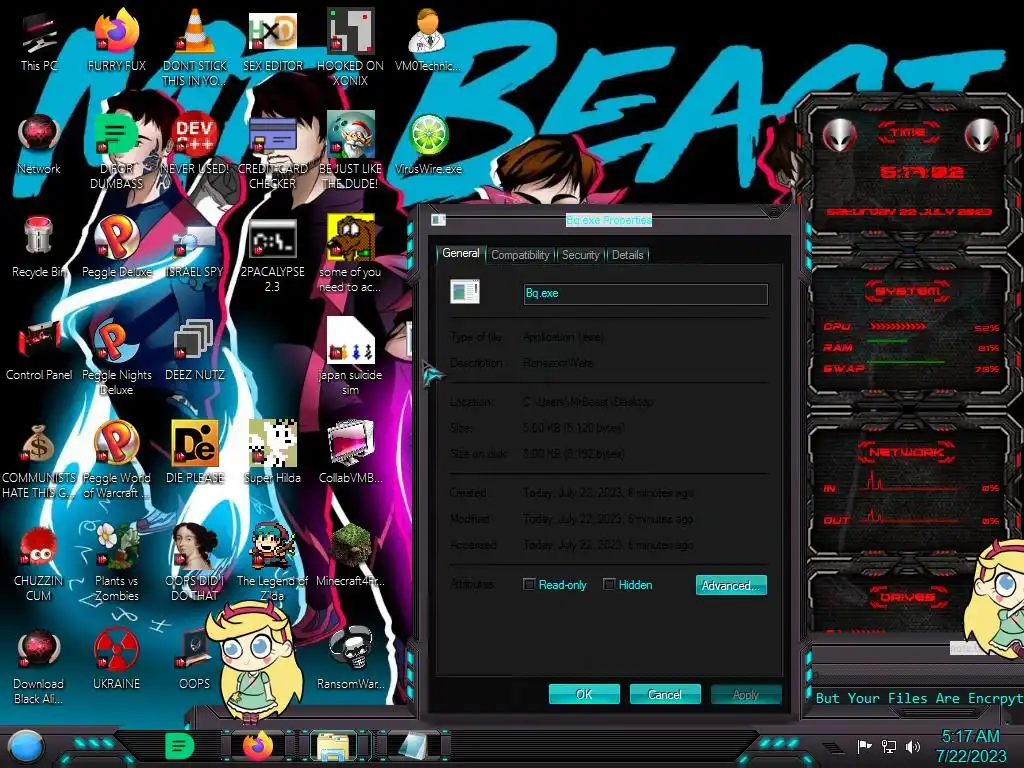Open green document app in taskbar
This screenshot has height=768, width=1024.
[x=179, y=746]
